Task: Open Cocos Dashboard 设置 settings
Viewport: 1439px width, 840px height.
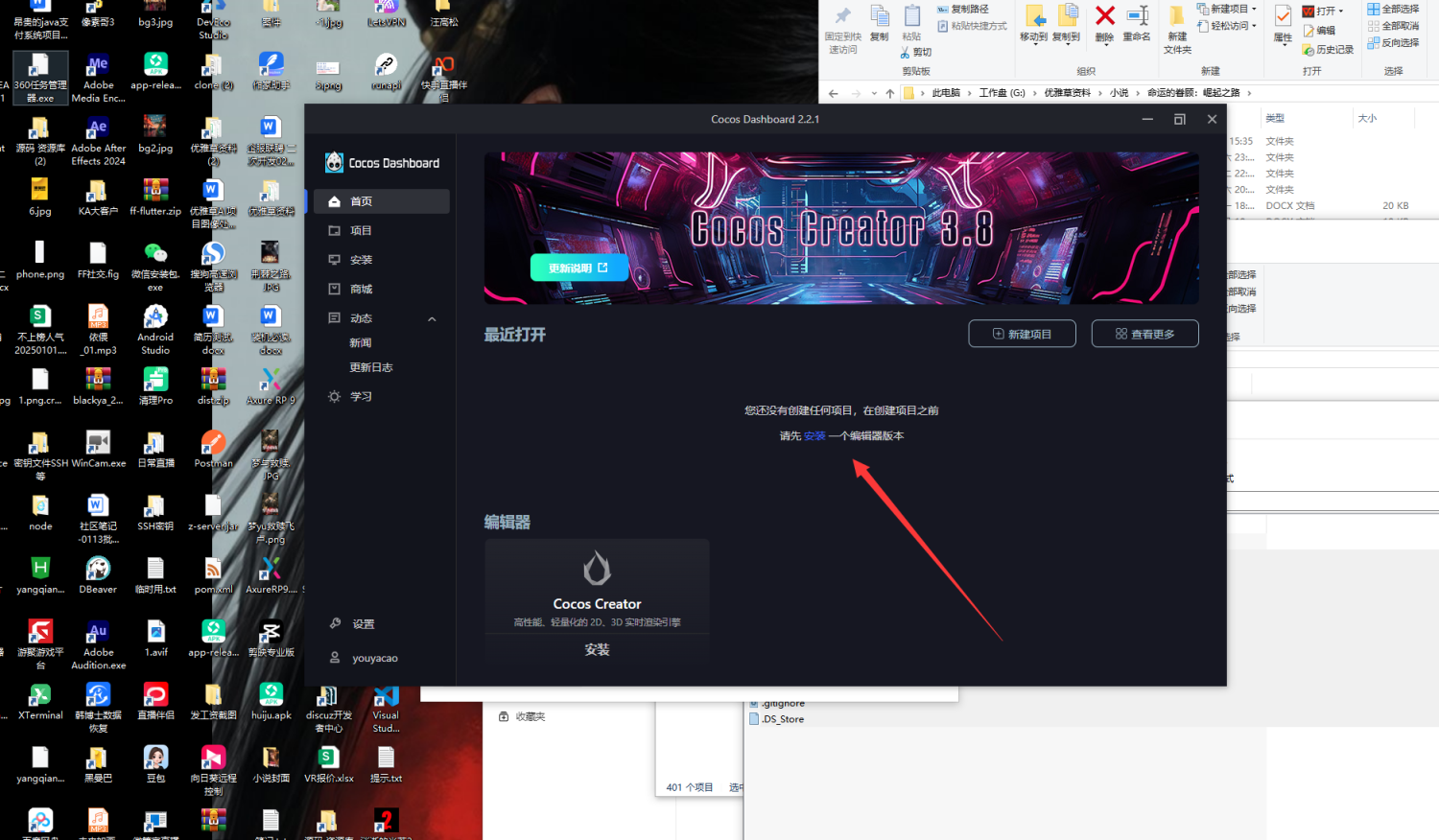Action: (362, 623)
